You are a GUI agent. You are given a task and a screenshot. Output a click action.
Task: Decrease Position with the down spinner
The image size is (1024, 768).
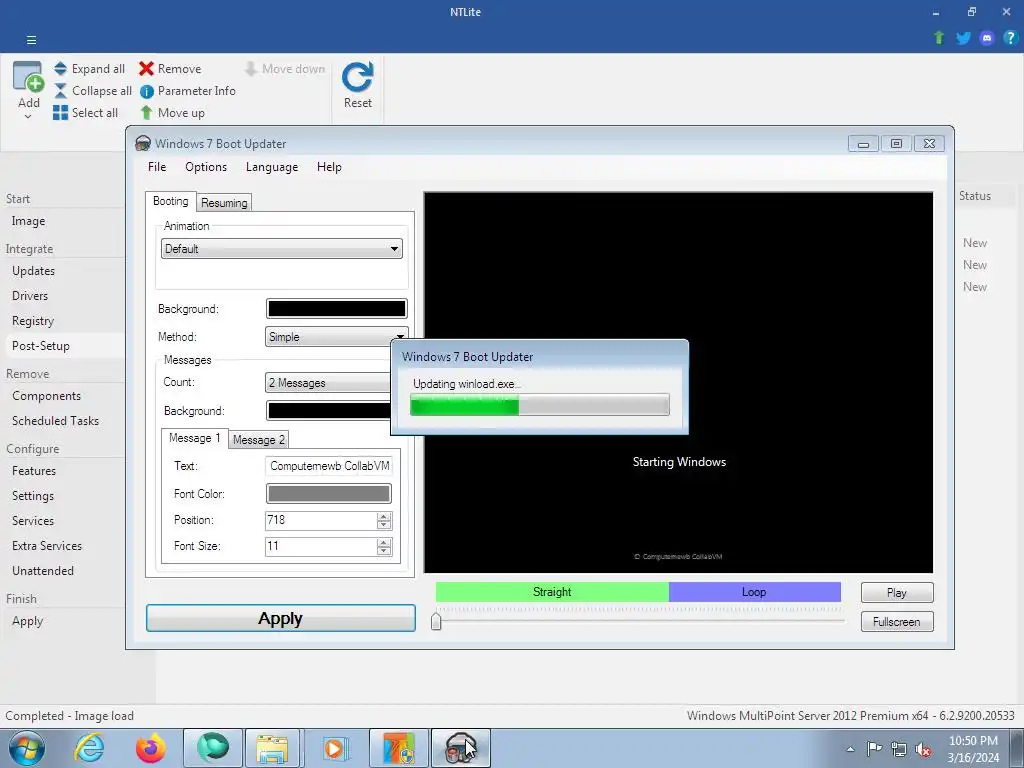(384, 525)
